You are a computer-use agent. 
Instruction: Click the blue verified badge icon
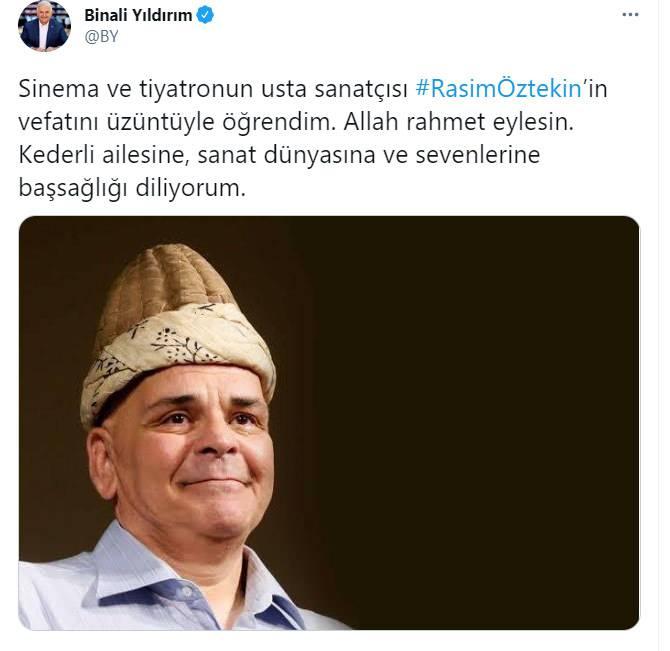[205, 15]
